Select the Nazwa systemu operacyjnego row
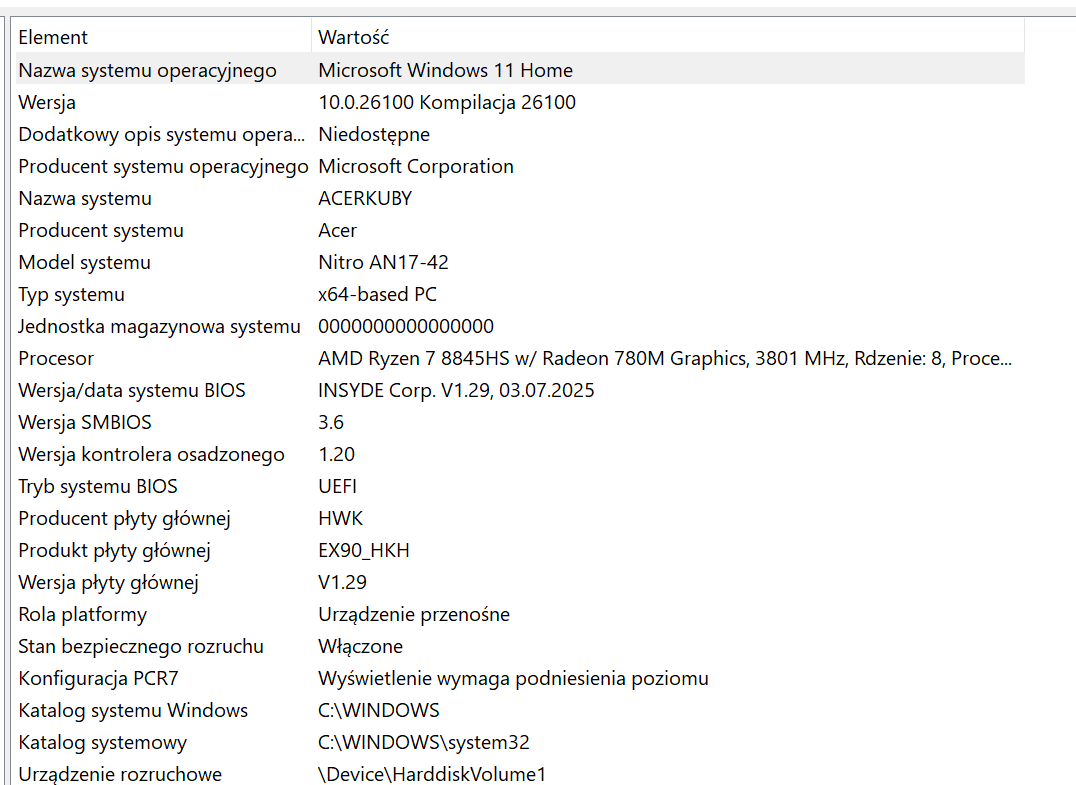The image size is (1076, 785). point(520,70)
